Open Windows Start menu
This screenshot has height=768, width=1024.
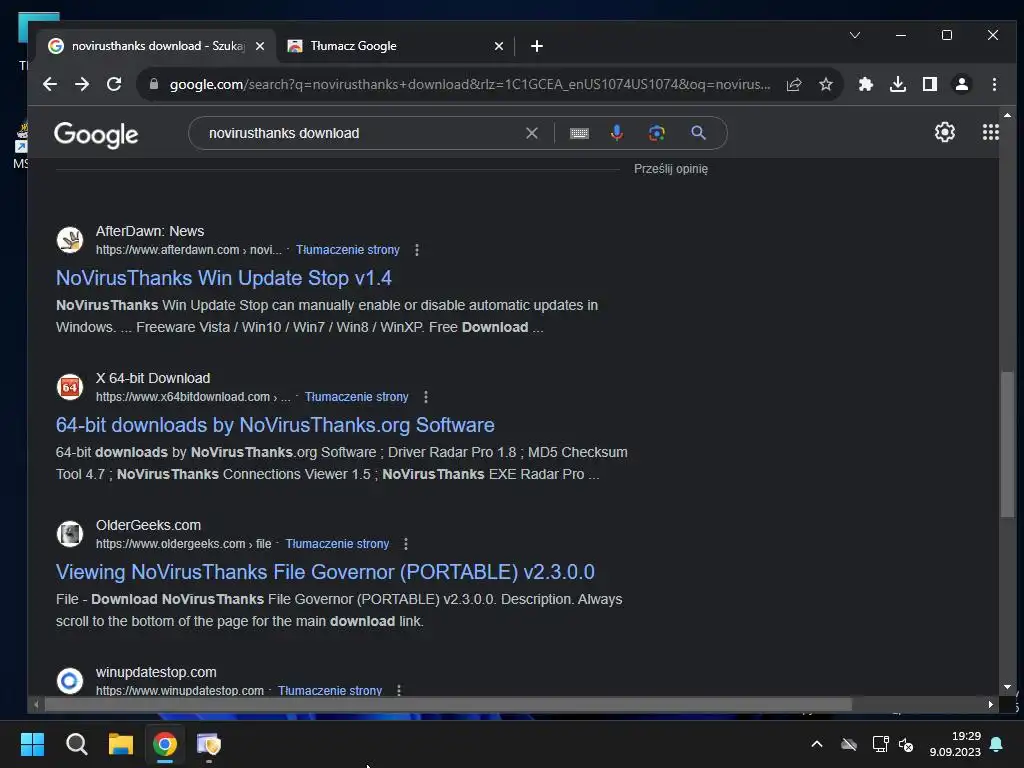coord(32,744)
